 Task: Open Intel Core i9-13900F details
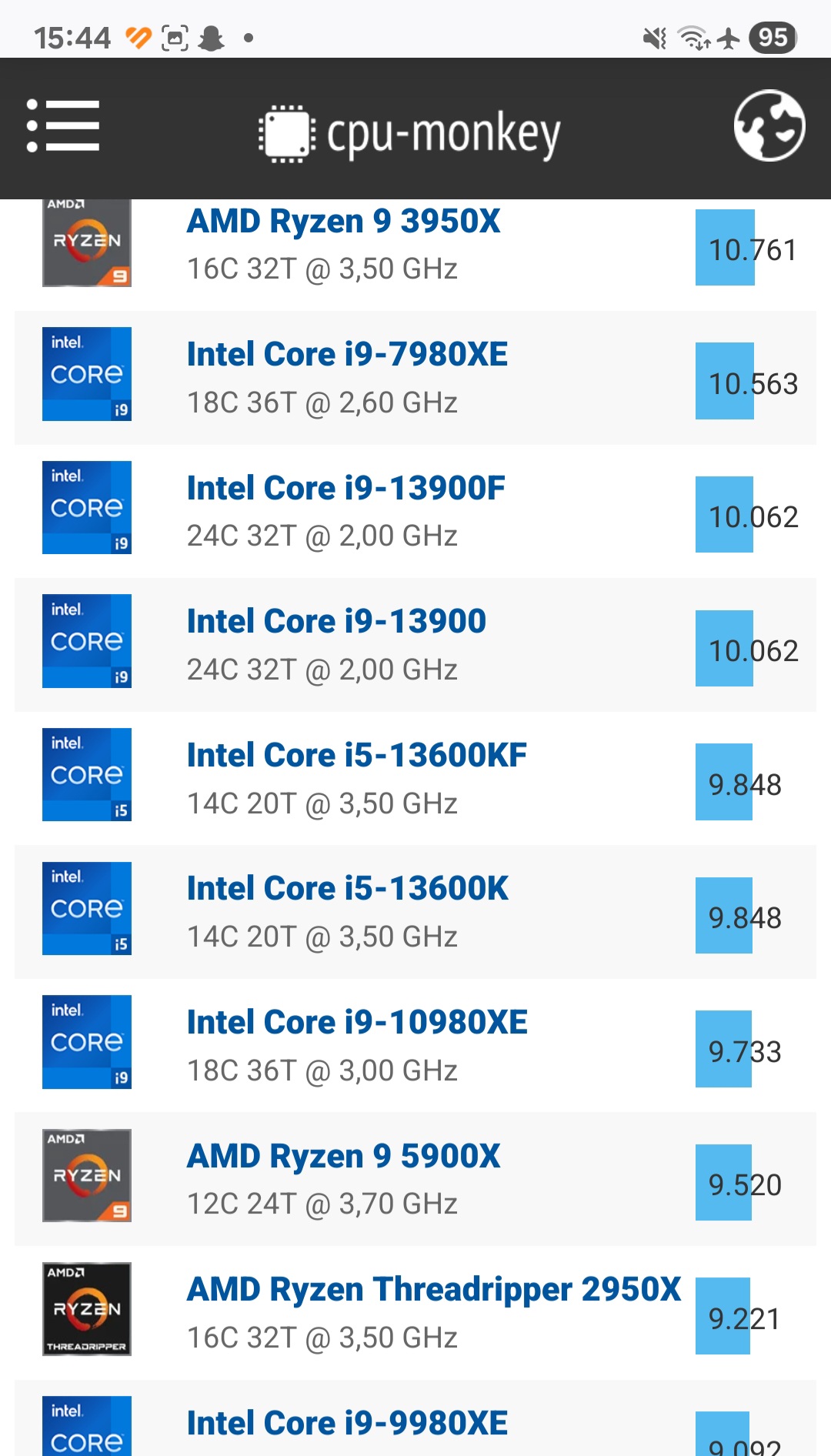pyautogui.click(x=346, y=488)
